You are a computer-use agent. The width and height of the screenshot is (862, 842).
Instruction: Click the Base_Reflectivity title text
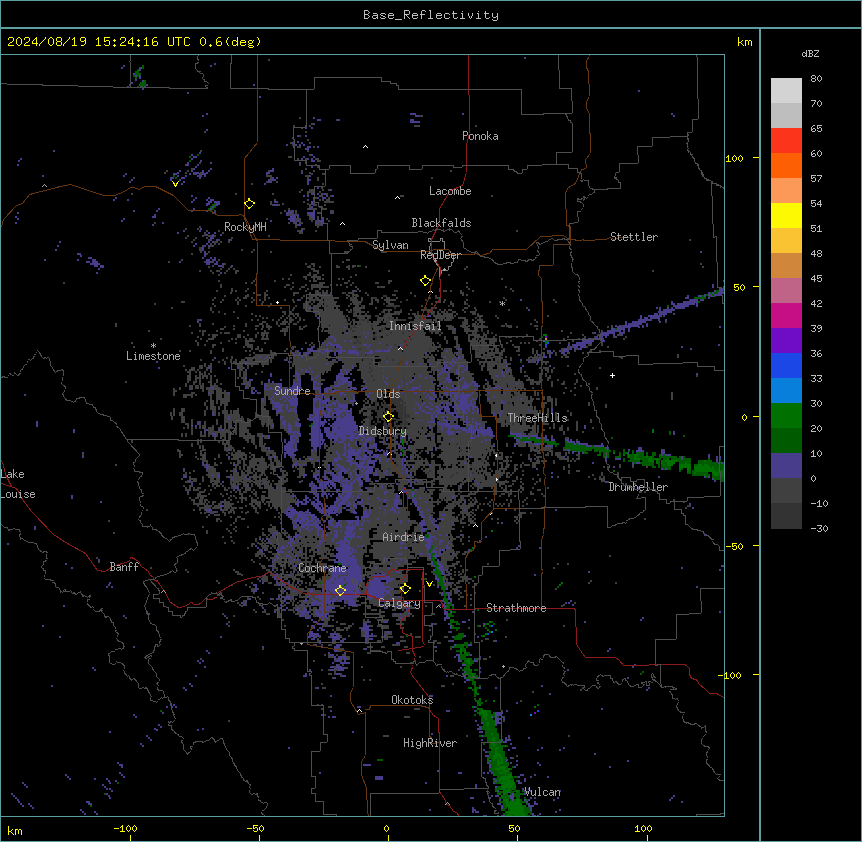tap(431, 15)
